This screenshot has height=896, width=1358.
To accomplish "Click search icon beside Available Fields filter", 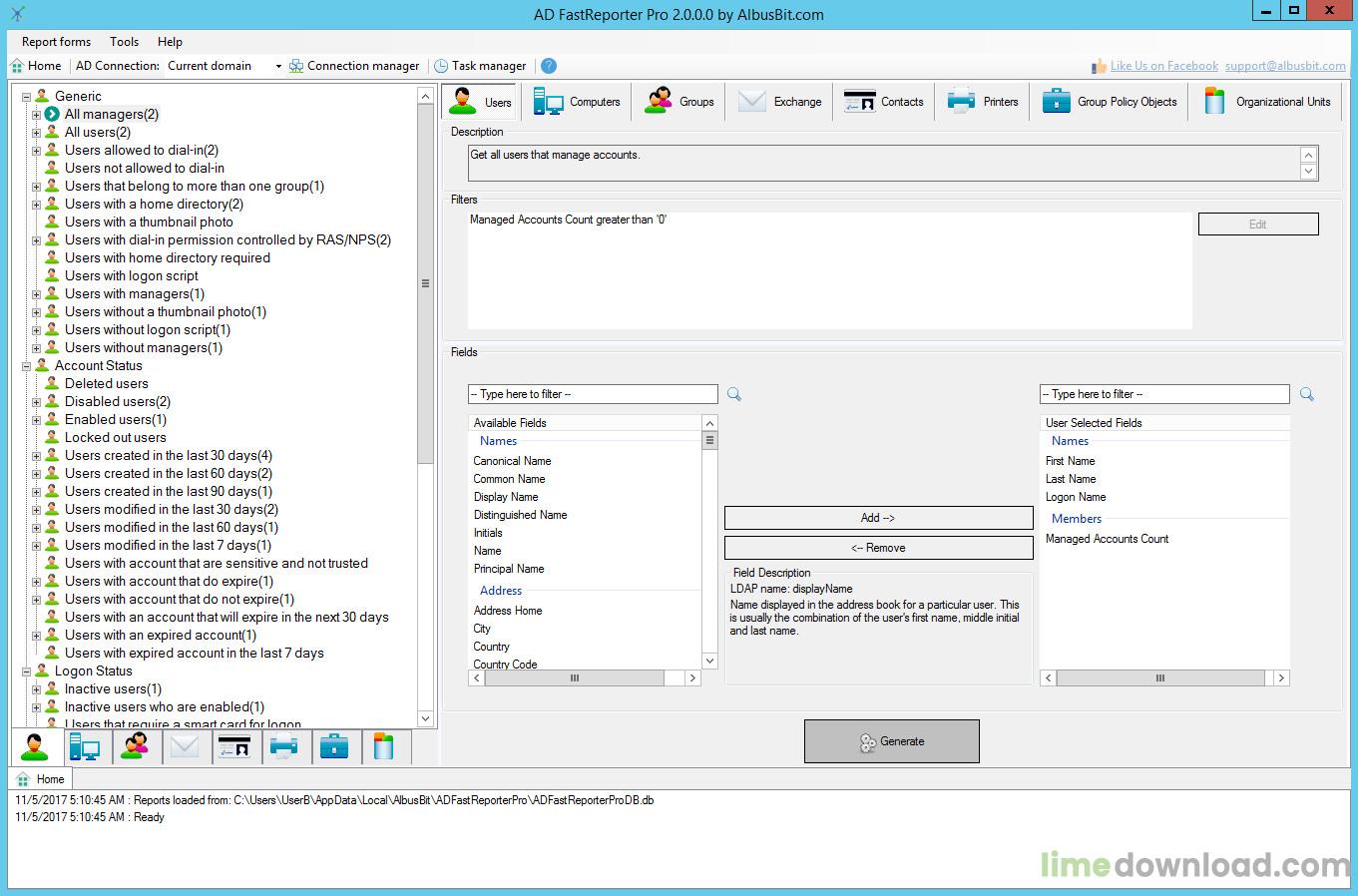I will point(734,394).
